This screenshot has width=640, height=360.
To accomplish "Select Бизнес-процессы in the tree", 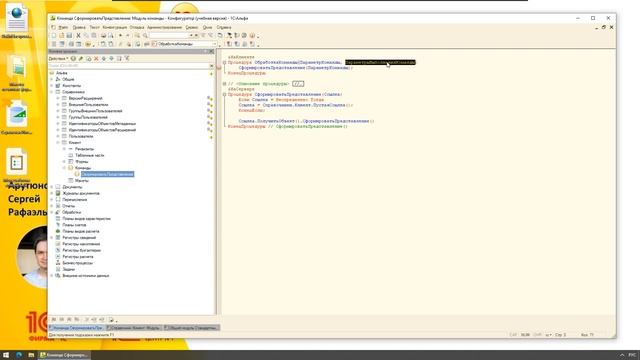I will click(x=78, y=263).
